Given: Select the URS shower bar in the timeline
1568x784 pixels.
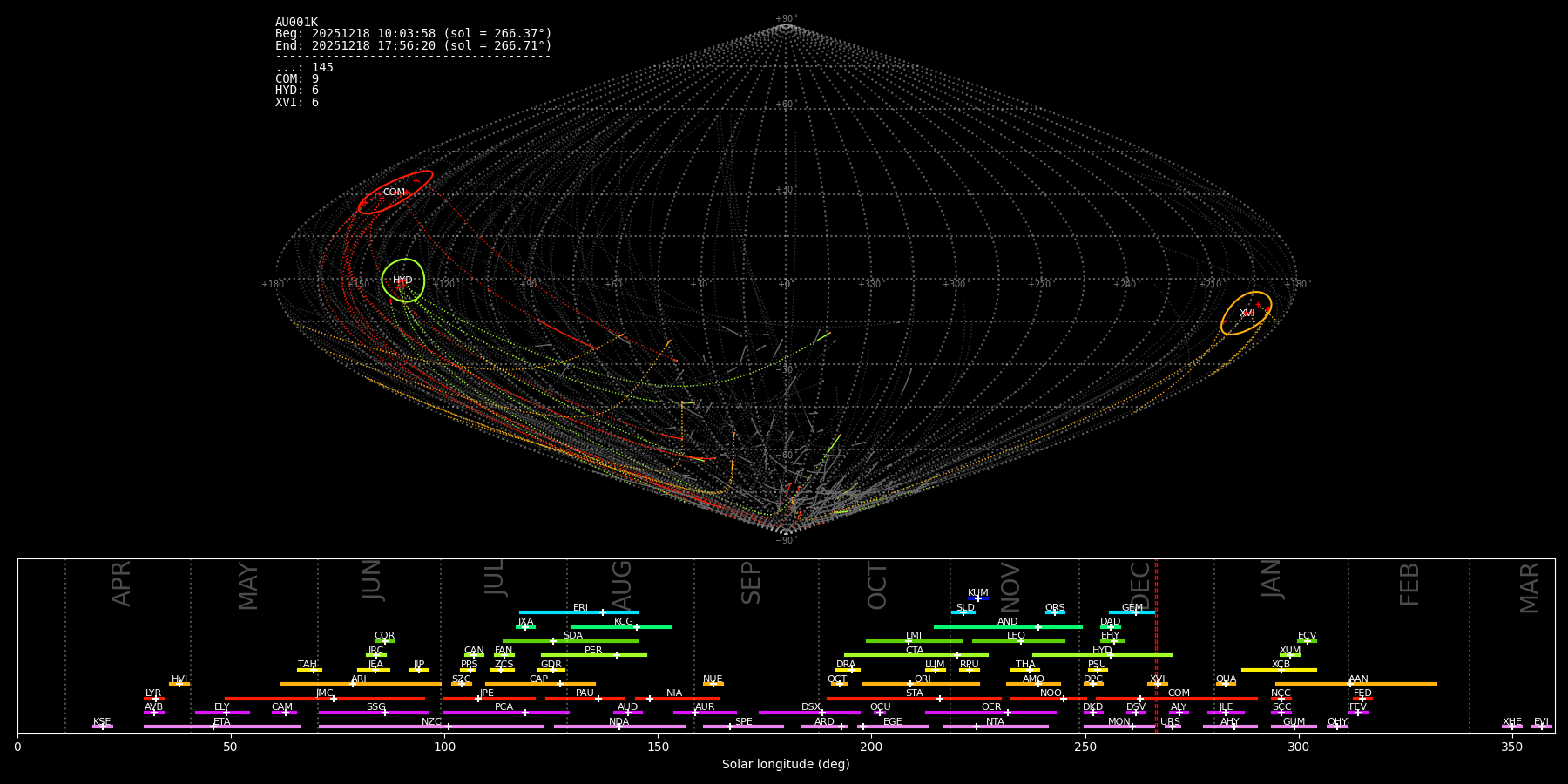Looking at the screenshot, I should click(x=1173, y=727).
